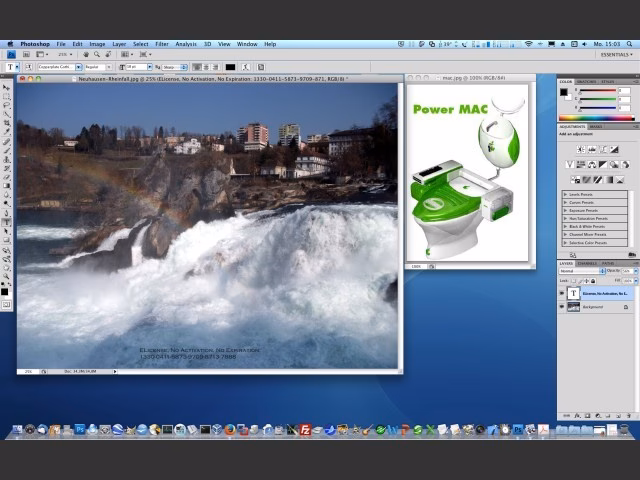The height and width of the screenshot is (480, 640).
Task: Toggle text orientation button in options bar
Action: coord(29,67)
